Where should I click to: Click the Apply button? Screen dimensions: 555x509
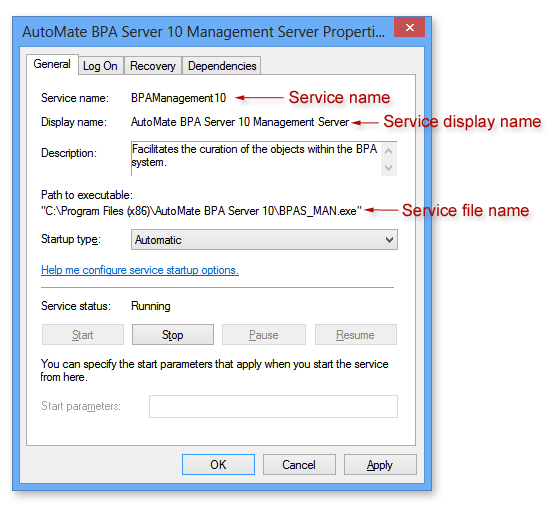click(380, 465)
